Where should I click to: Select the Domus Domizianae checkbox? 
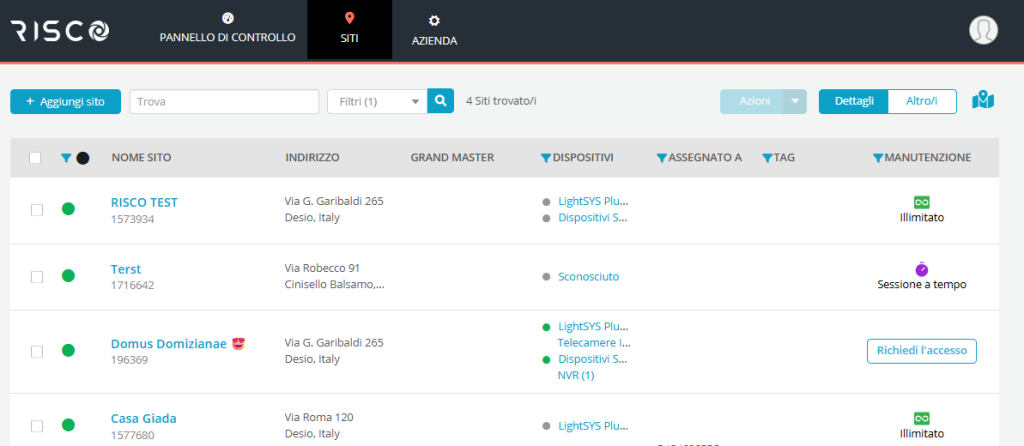pos(37,351)
